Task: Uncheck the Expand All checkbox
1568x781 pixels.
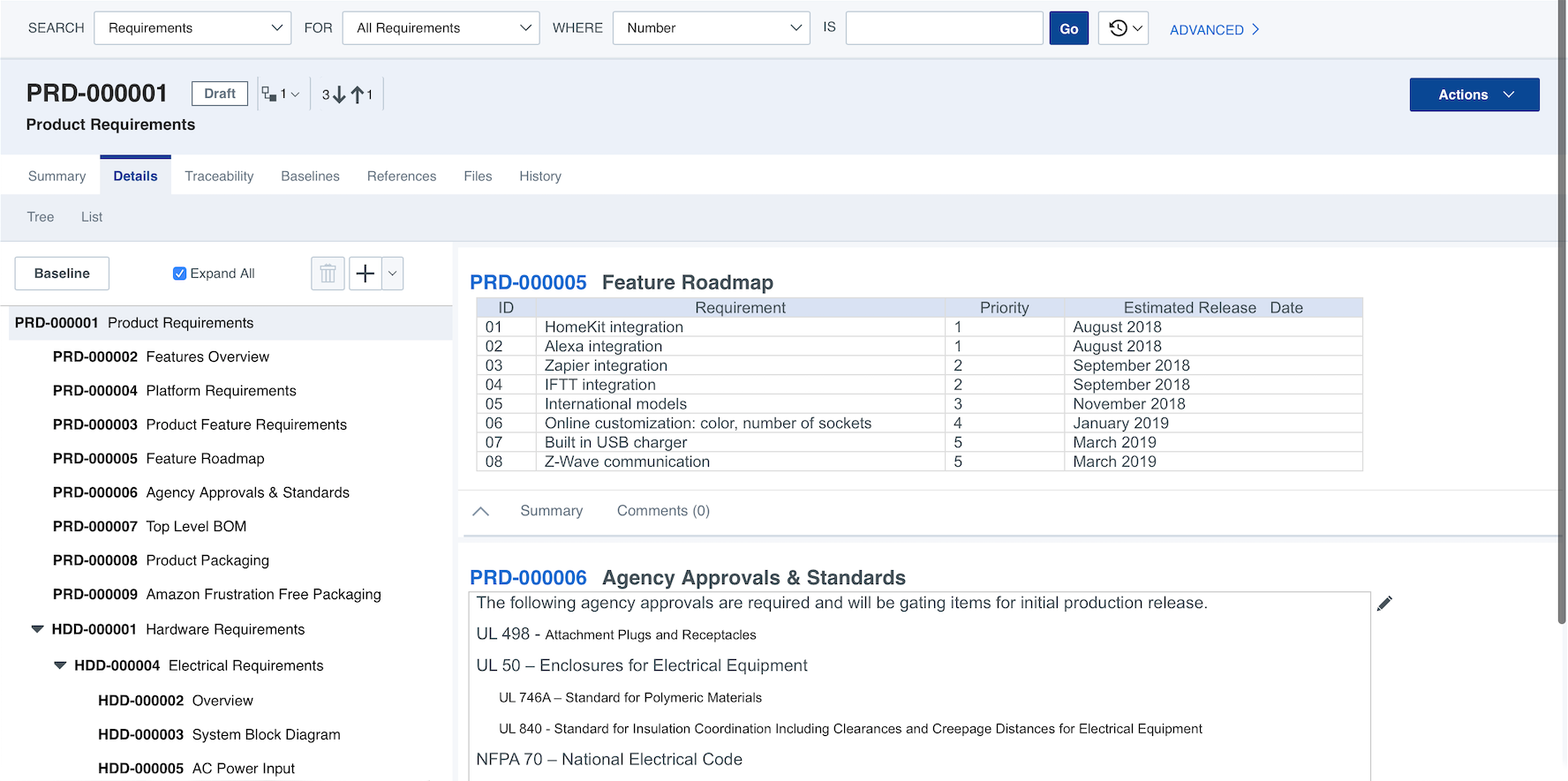Action: click(179, 274)
